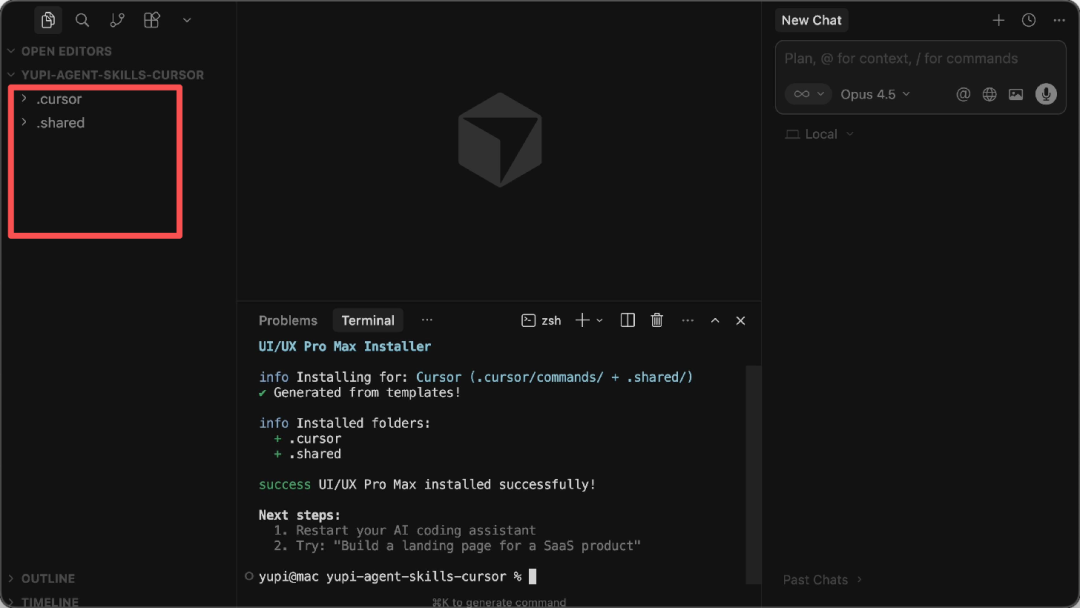Attach an image with picture icon
Screen dimensions: 1080x608
[1016, 94]
